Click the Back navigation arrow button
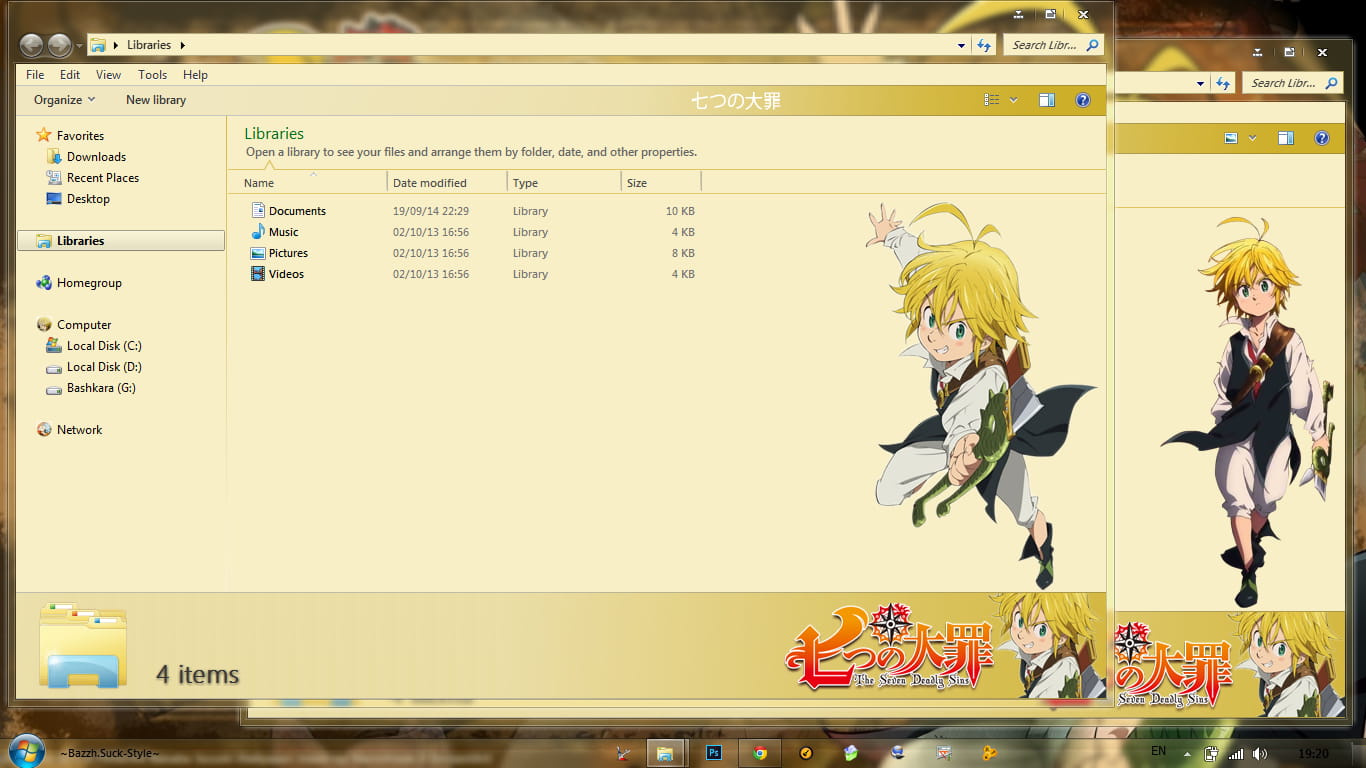Image resolution: width=1366 pixels, height=768 pixels. pyautogui.click(x=32, y=45)
